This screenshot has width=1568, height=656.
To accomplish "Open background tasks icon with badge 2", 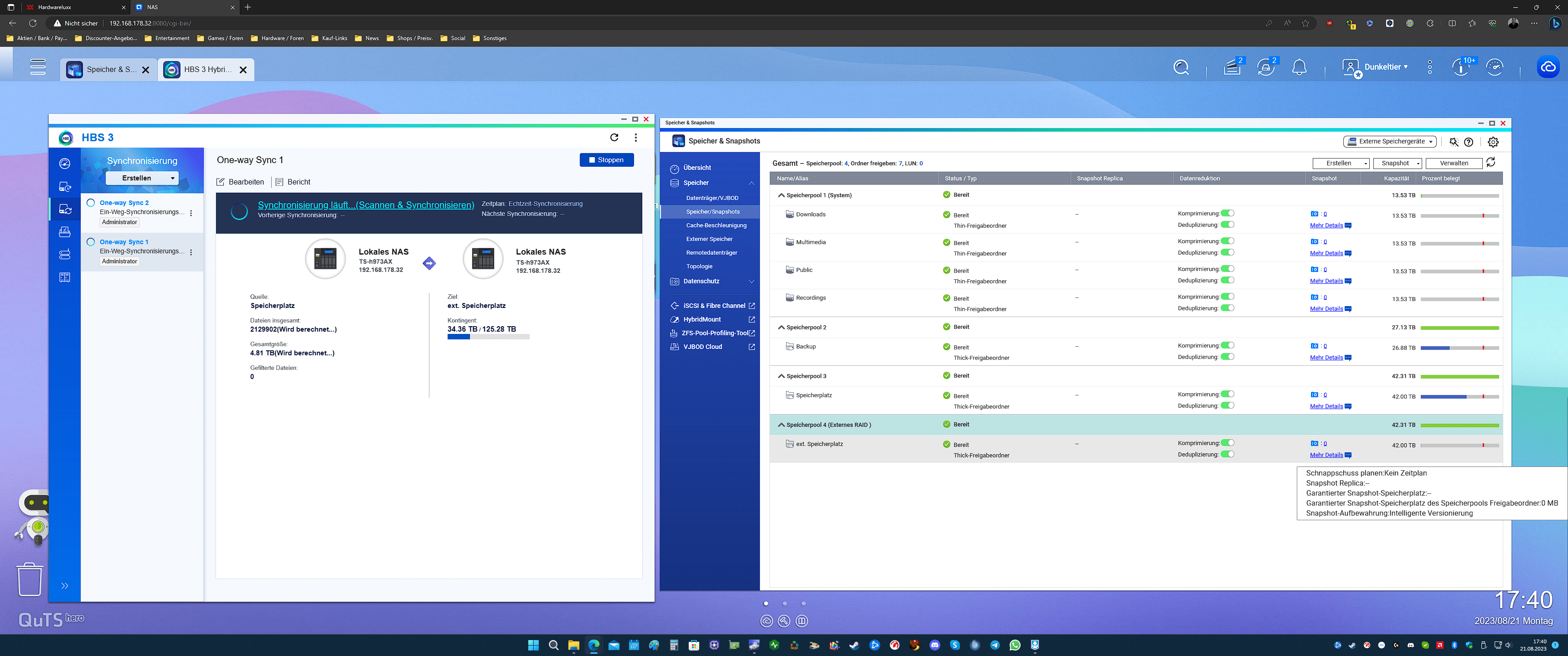I will pyautogui.click(x=1233, y=67).
